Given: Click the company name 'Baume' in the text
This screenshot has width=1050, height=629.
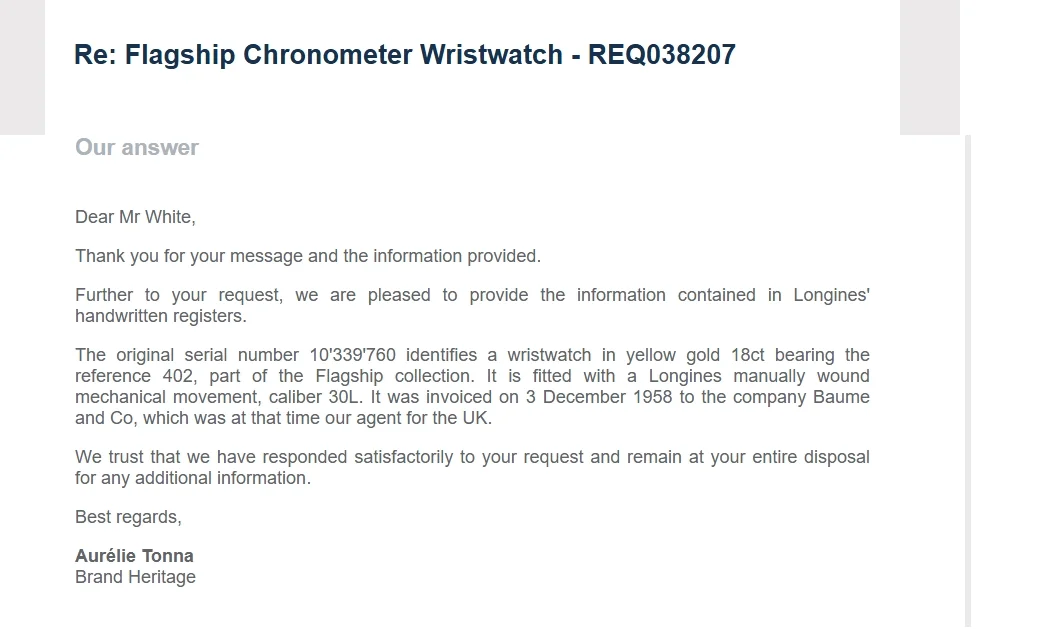Looking at the screenshot, I should click(841, 397).
